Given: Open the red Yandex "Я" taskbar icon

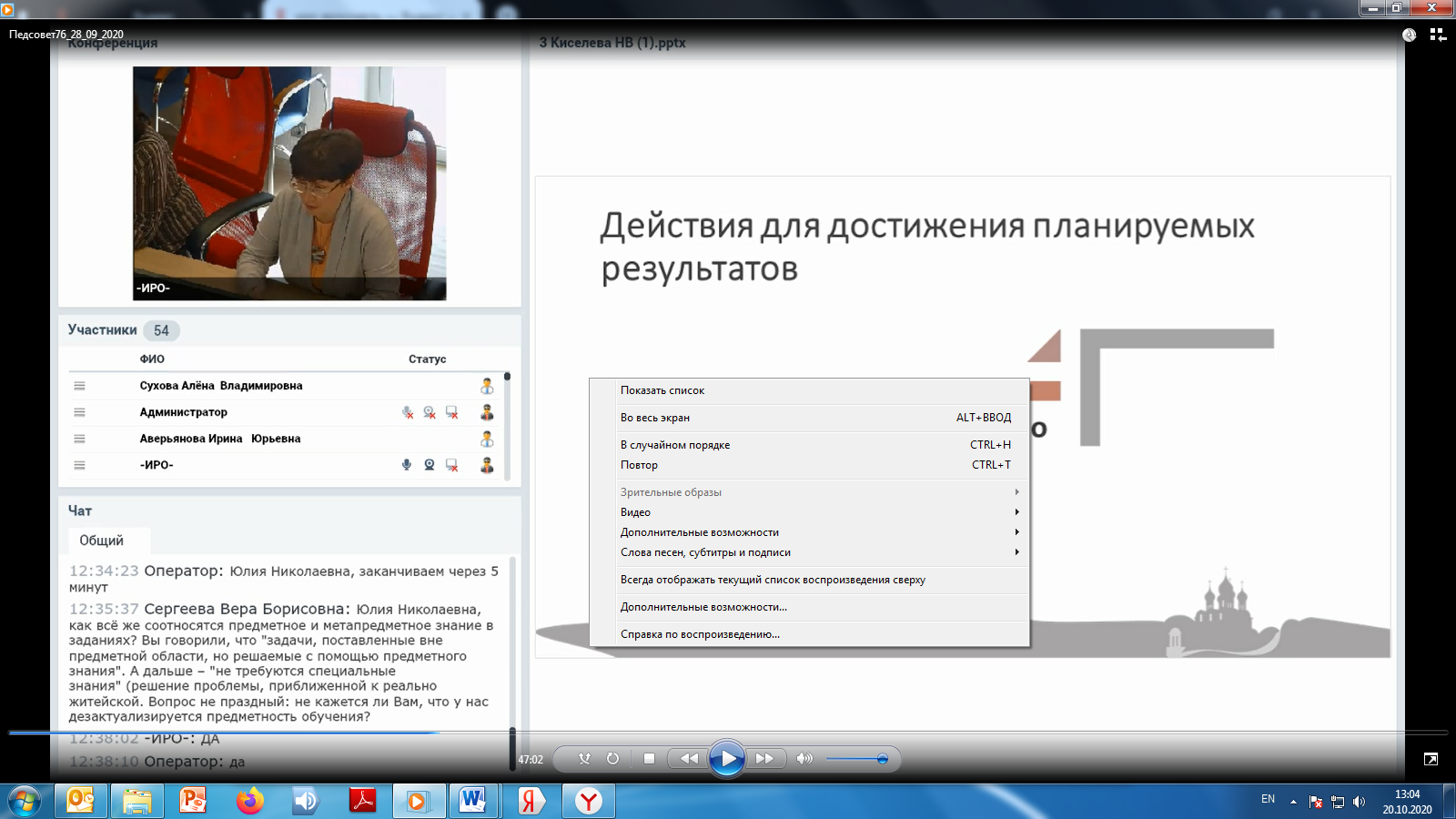Looking at the screenshot, I should (531, 801).
